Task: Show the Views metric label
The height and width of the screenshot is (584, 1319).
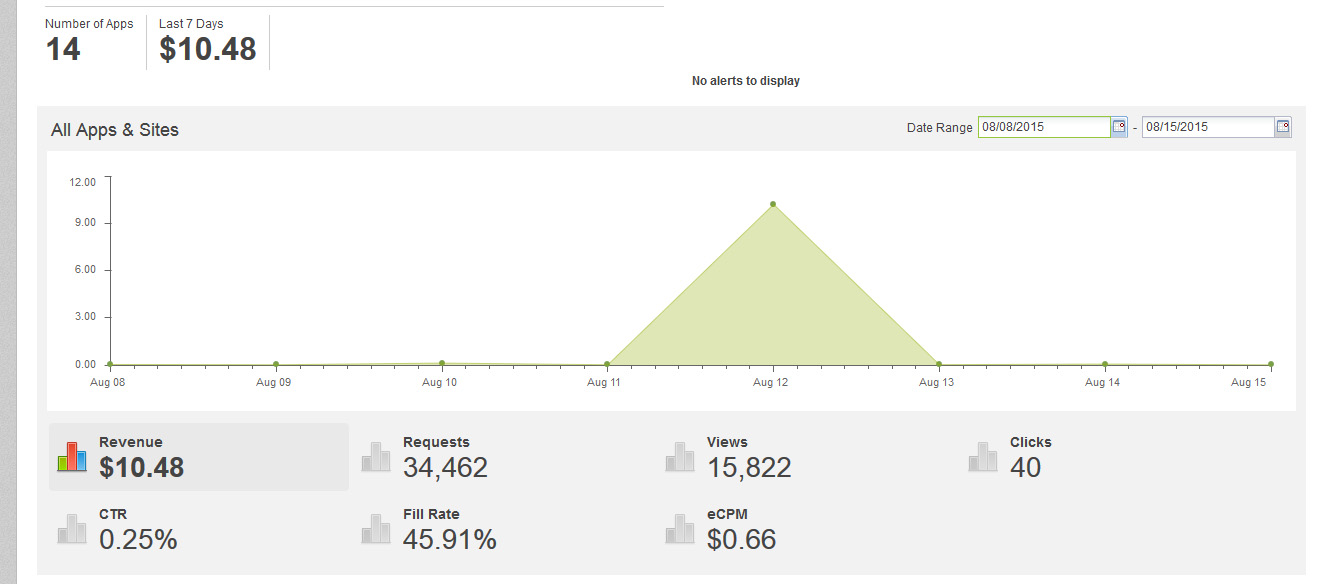Action: tap(727, 442)
